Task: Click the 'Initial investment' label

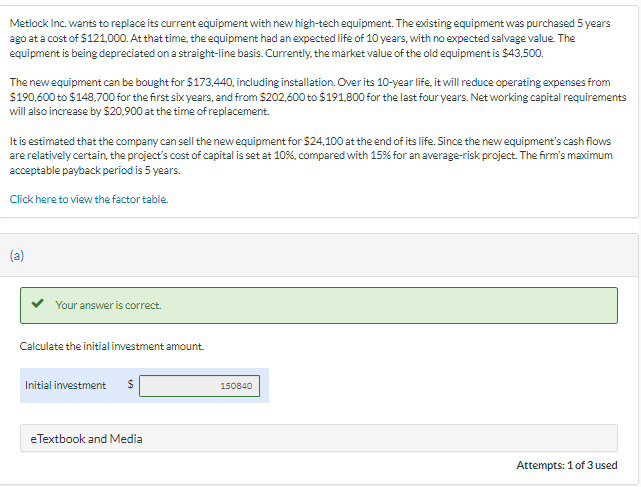Action: pos(65,385)
